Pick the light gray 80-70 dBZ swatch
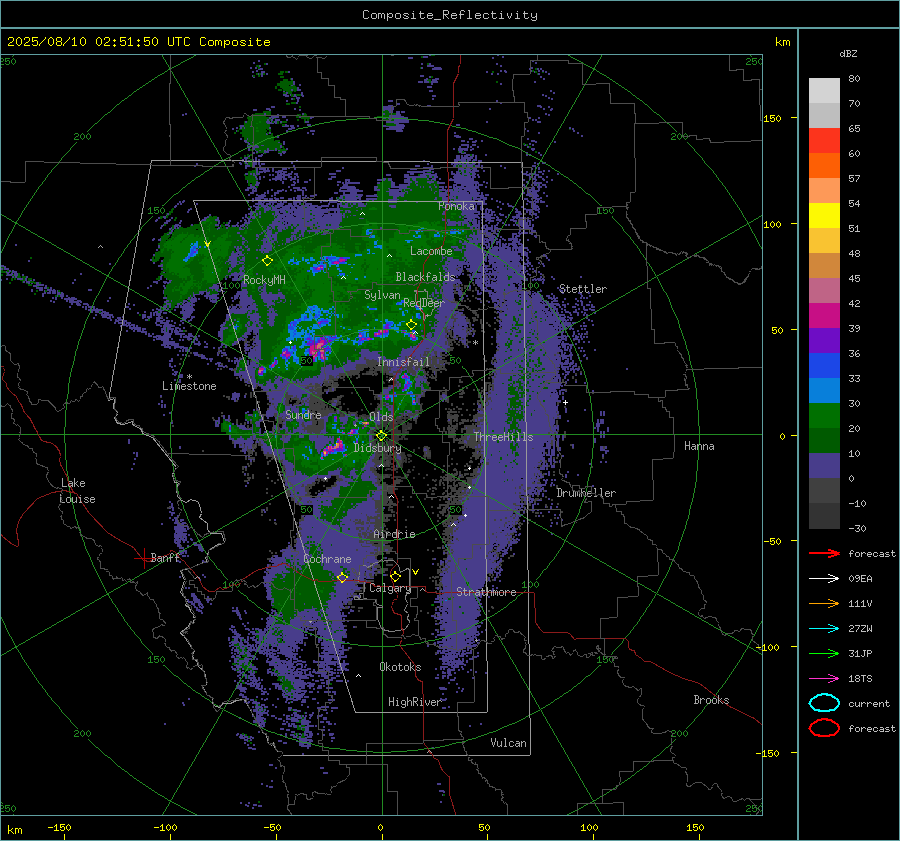 pos(824,91)
